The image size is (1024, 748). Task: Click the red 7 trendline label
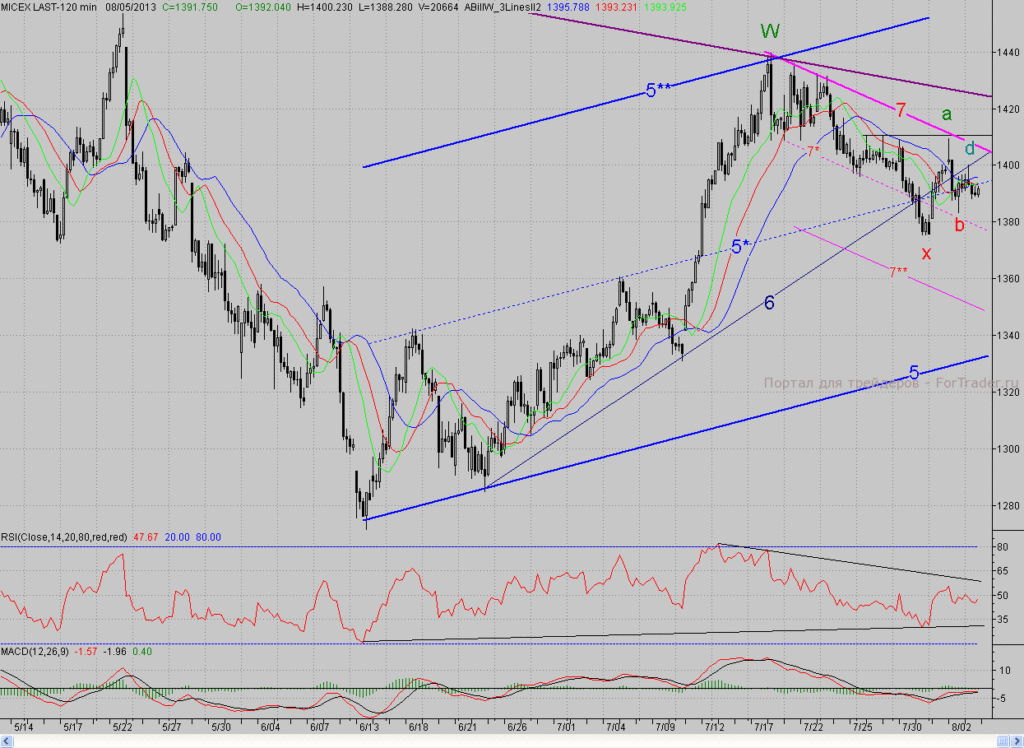click(x=901, y=110)
